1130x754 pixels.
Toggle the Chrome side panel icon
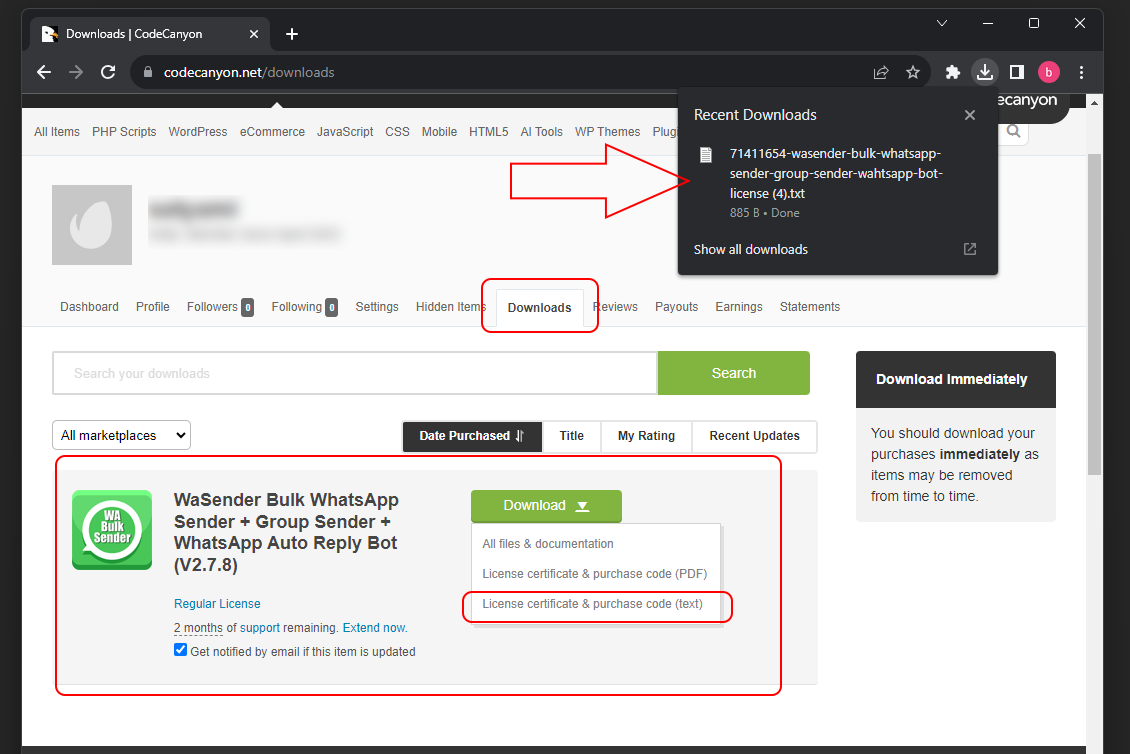coord(1016,72)
